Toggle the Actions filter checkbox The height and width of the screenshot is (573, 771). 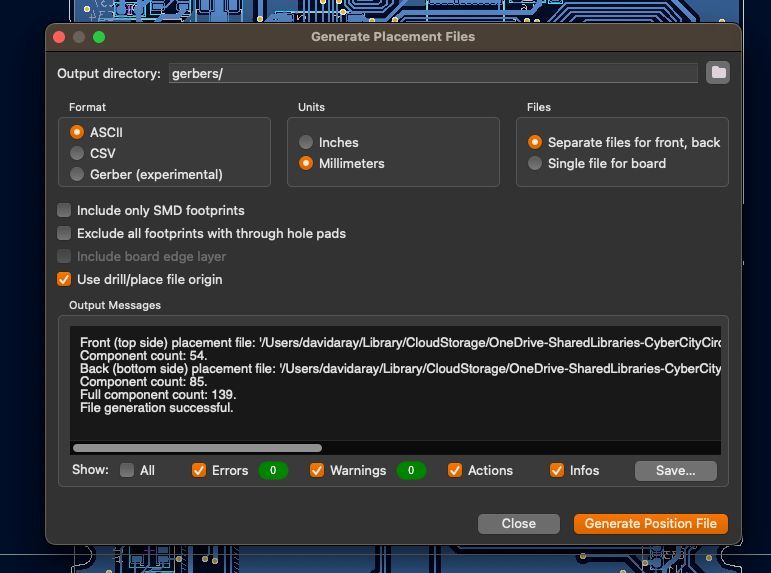(x=455, y=470)
